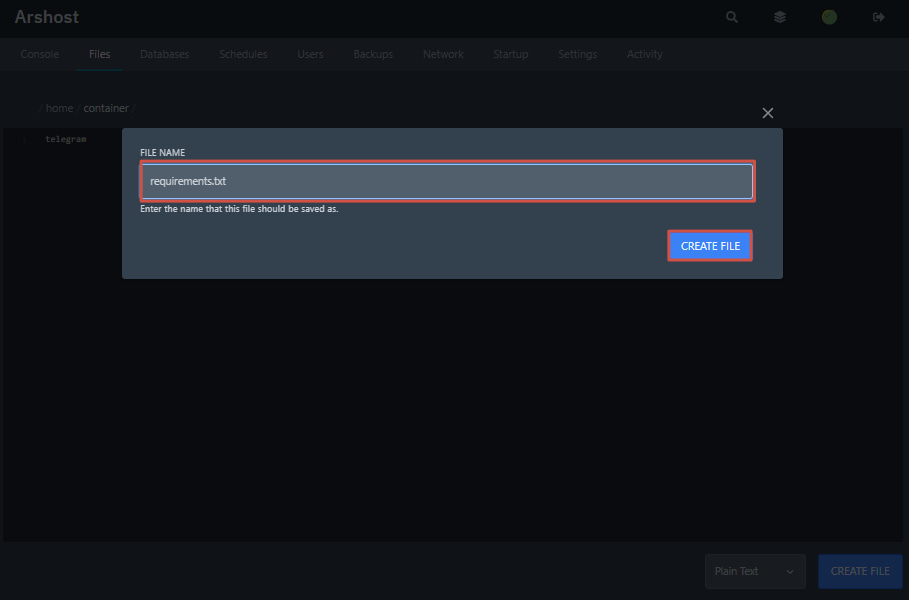Click the dimmed CREATE FILE button at bottom
This screenshot has width=909, height=600.
pos(860,571)
